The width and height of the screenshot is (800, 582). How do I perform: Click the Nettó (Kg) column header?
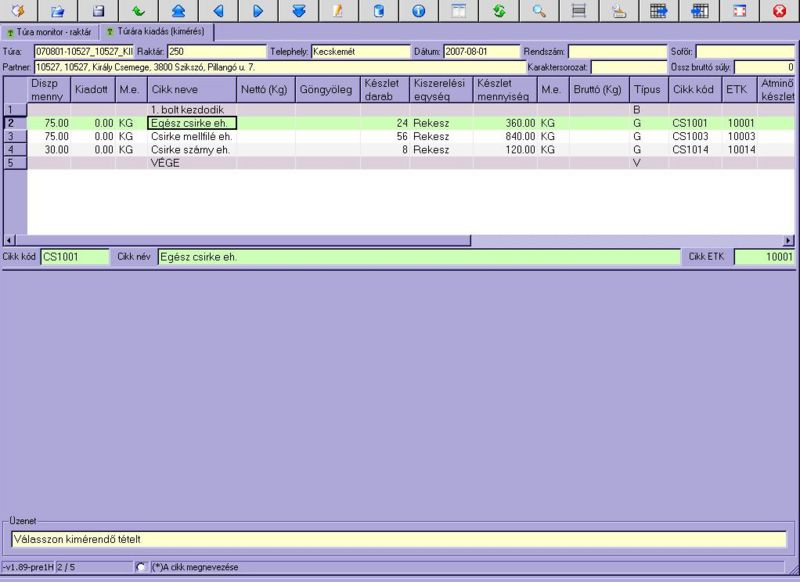[266, 90]
